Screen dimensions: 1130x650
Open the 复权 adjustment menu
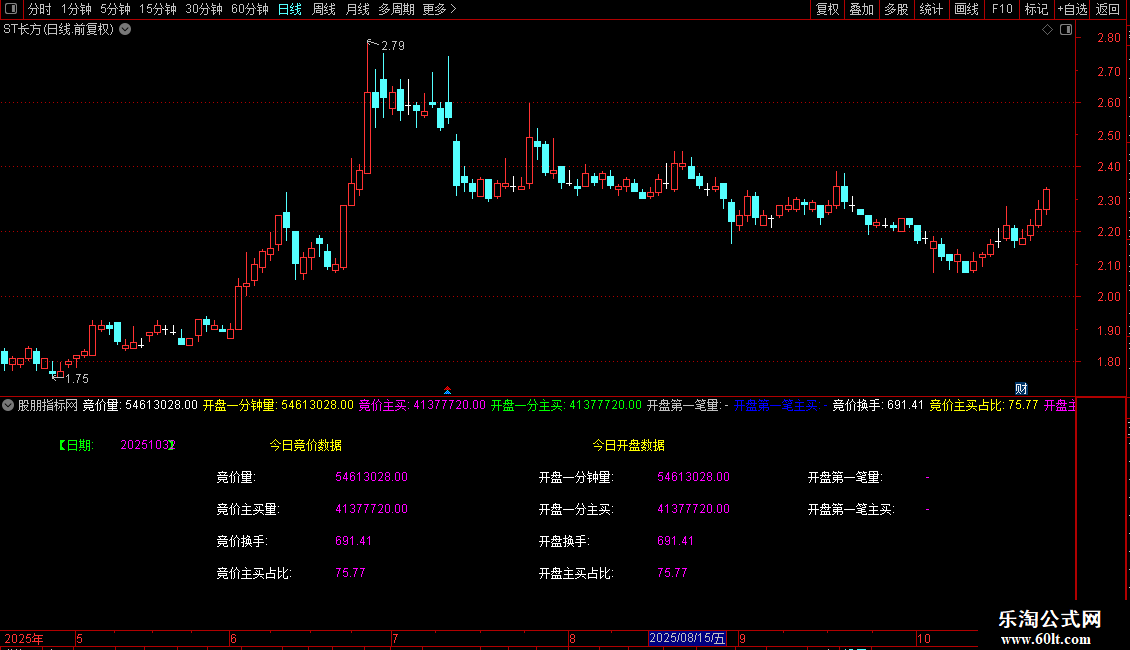tap(827, 9)
